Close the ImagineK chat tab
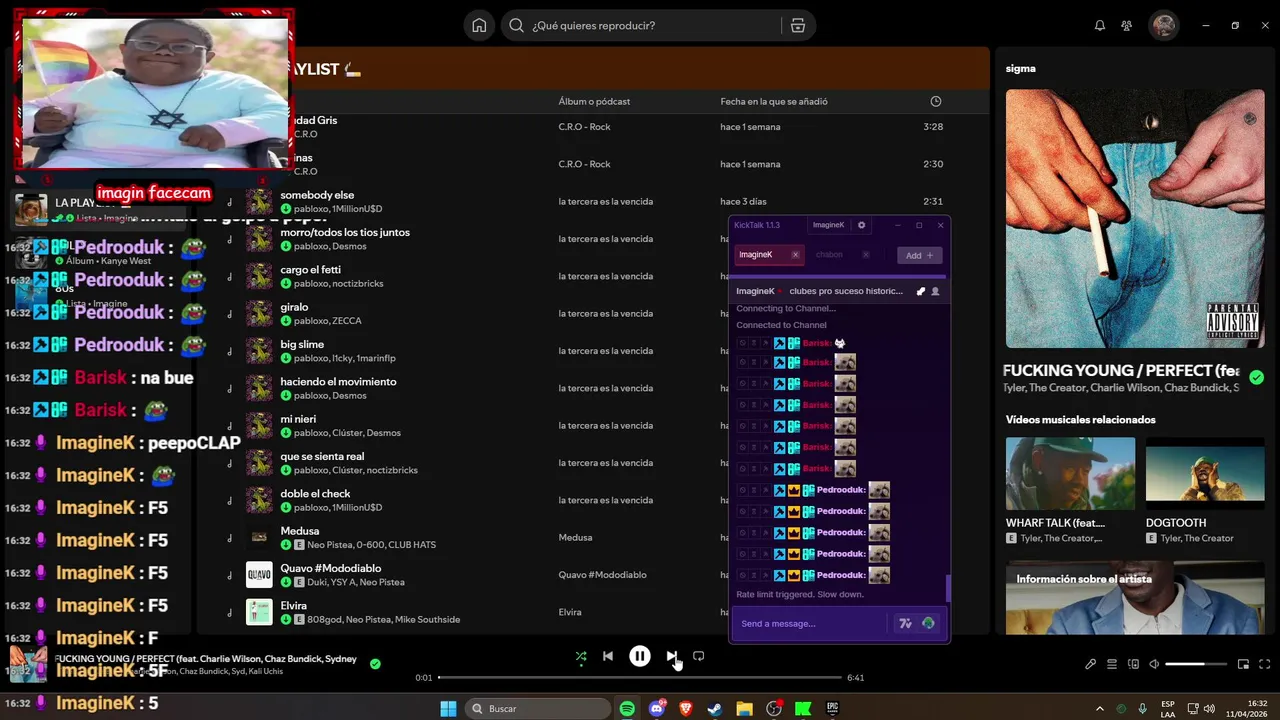Viewport: 1280px width, 720px height. pos(795,255)
